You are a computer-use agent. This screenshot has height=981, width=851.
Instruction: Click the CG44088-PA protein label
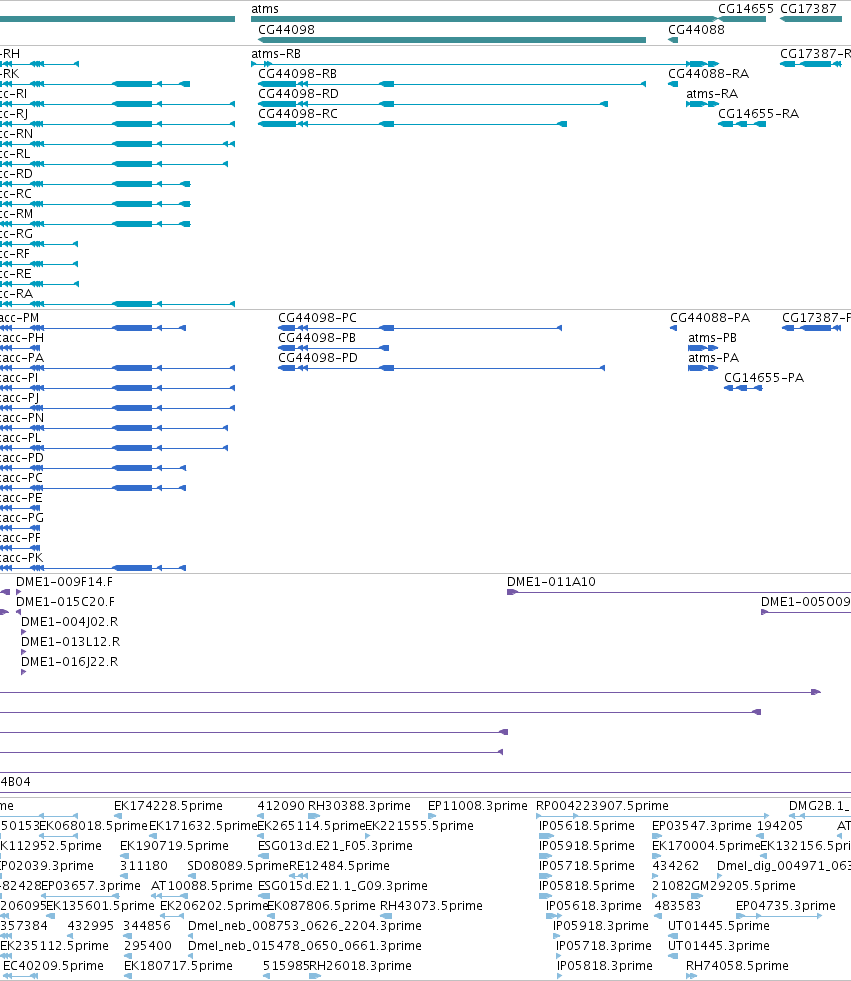tap(710, 318)
